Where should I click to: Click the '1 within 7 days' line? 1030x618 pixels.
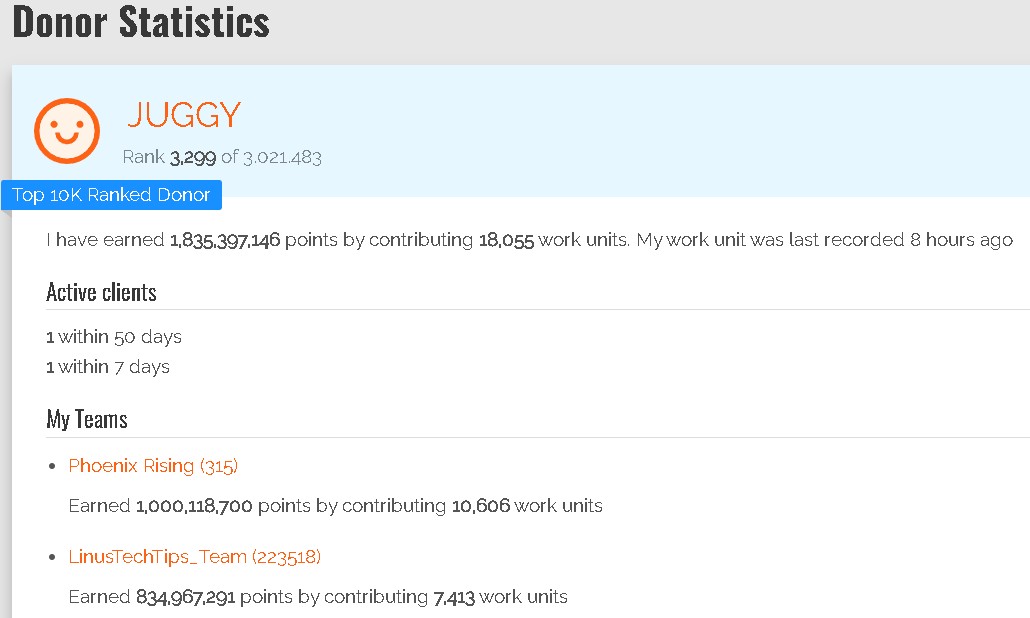point(108,367)
